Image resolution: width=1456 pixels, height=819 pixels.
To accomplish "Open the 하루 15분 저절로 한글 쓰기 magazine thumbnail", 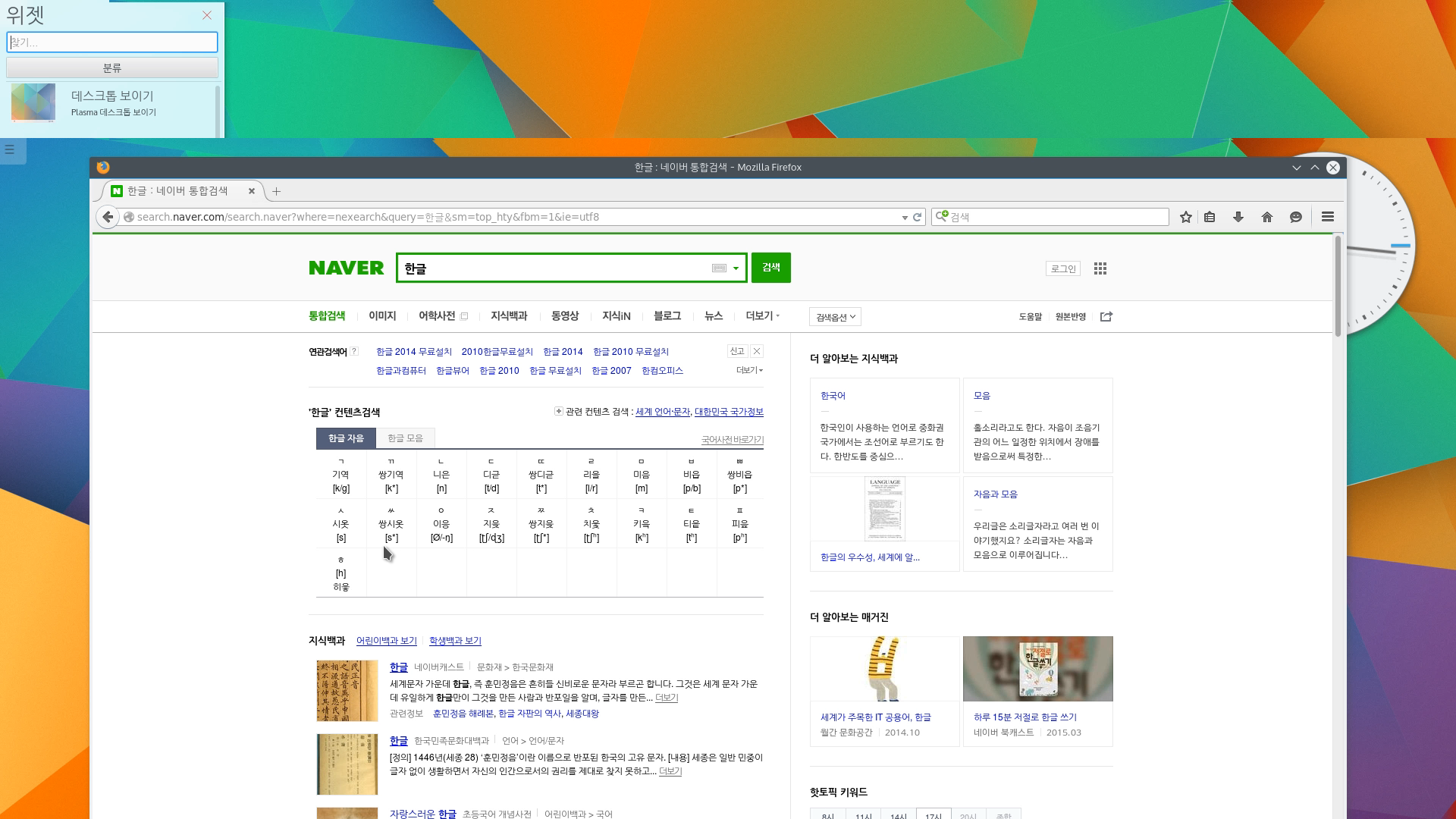I will point(1038,669).
